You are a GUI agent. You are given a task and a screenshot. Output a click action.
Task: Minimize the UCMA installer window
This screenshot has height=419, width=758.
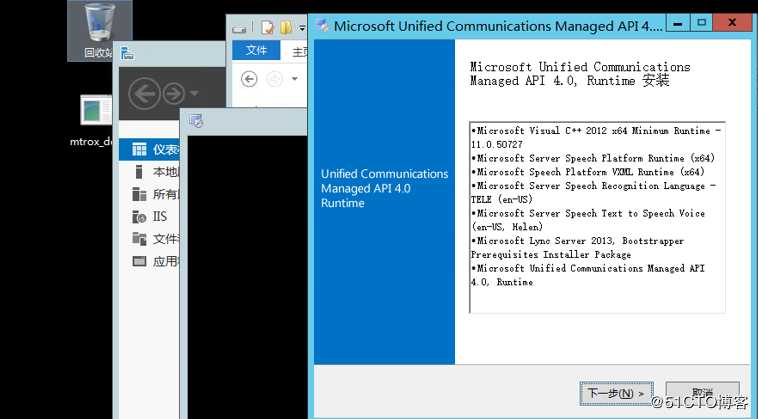click(678, 23)
